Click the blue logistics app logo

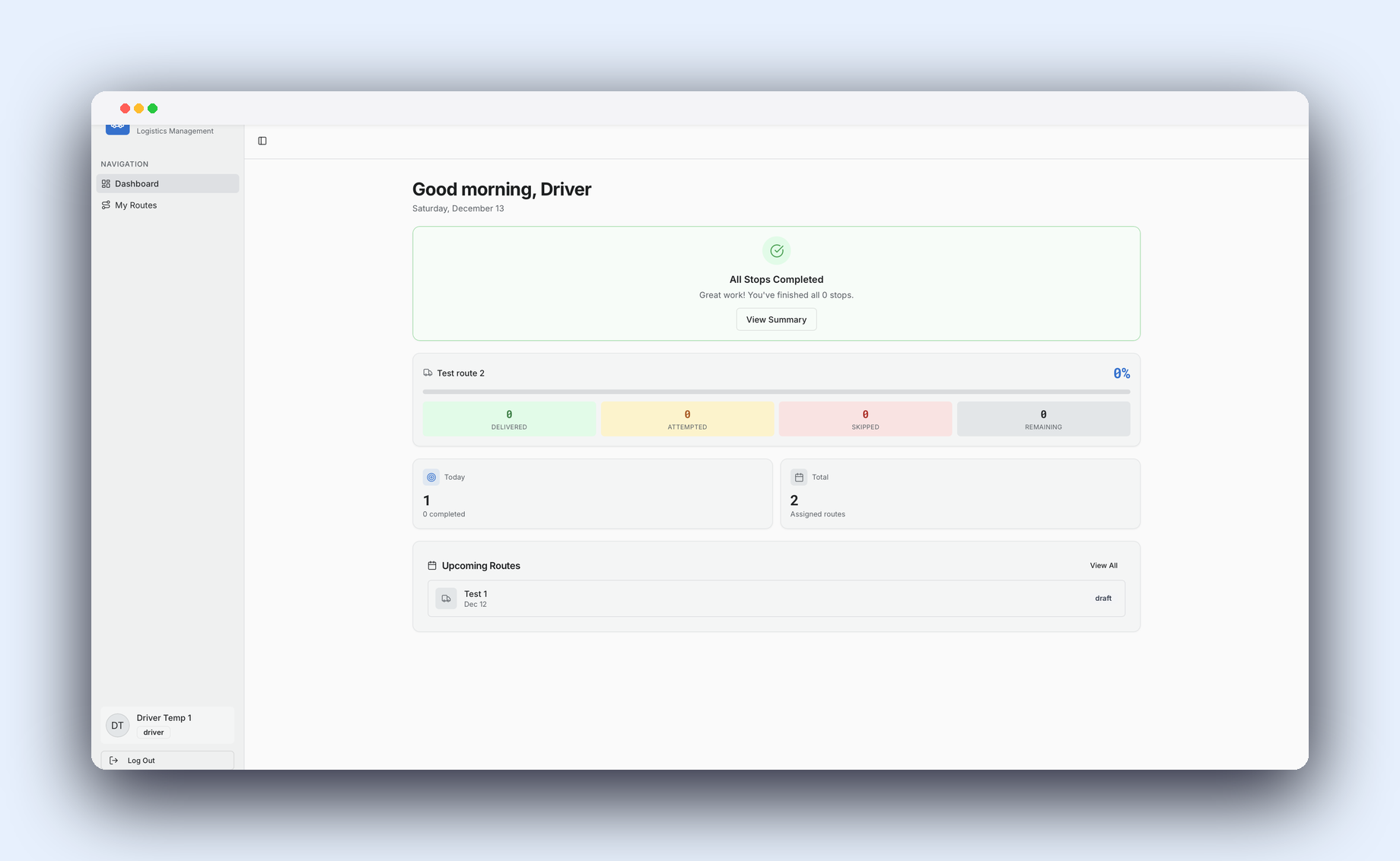point(117,130)
